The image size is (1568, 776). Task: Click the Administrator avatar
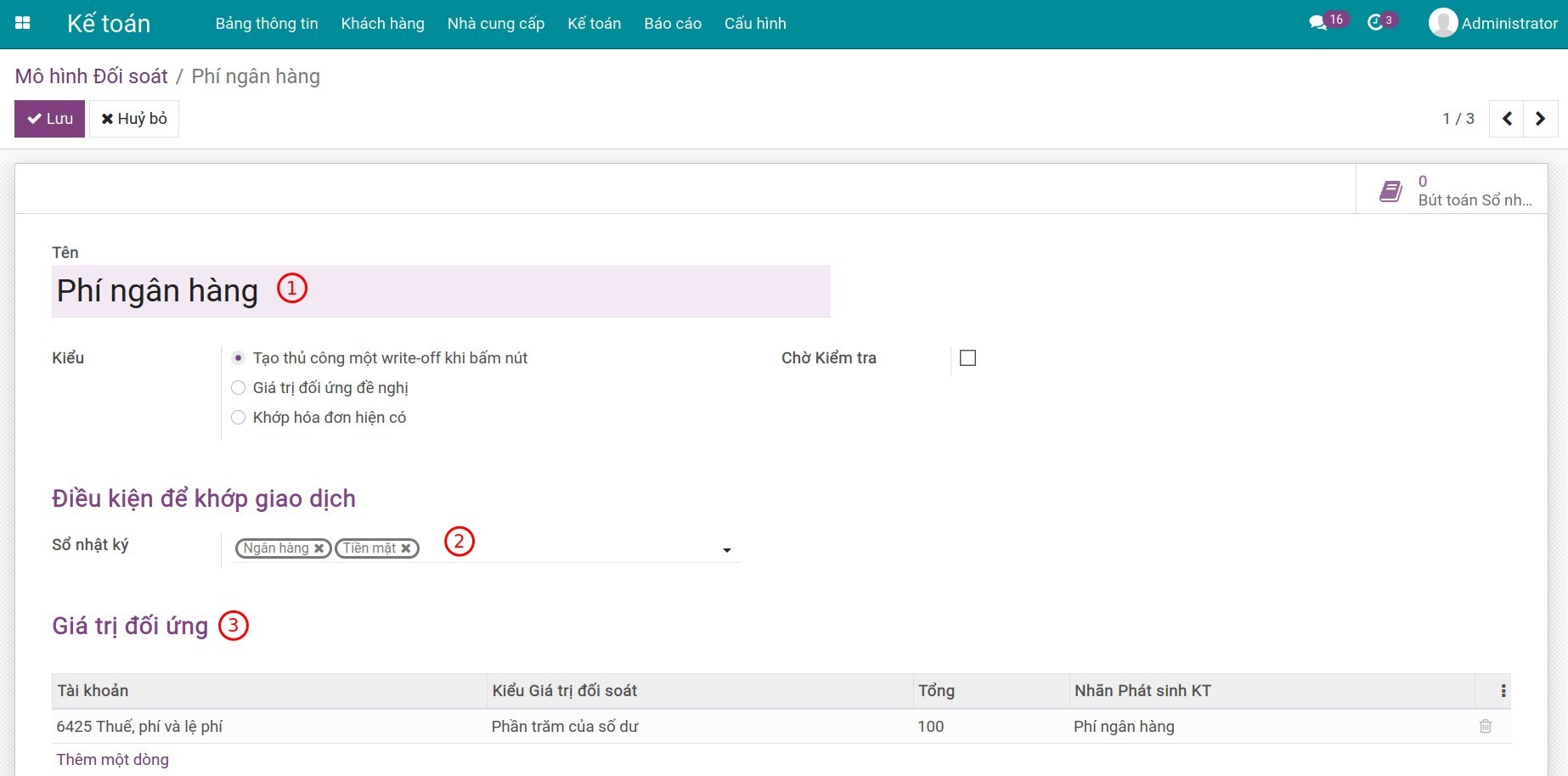point(1442,23)
